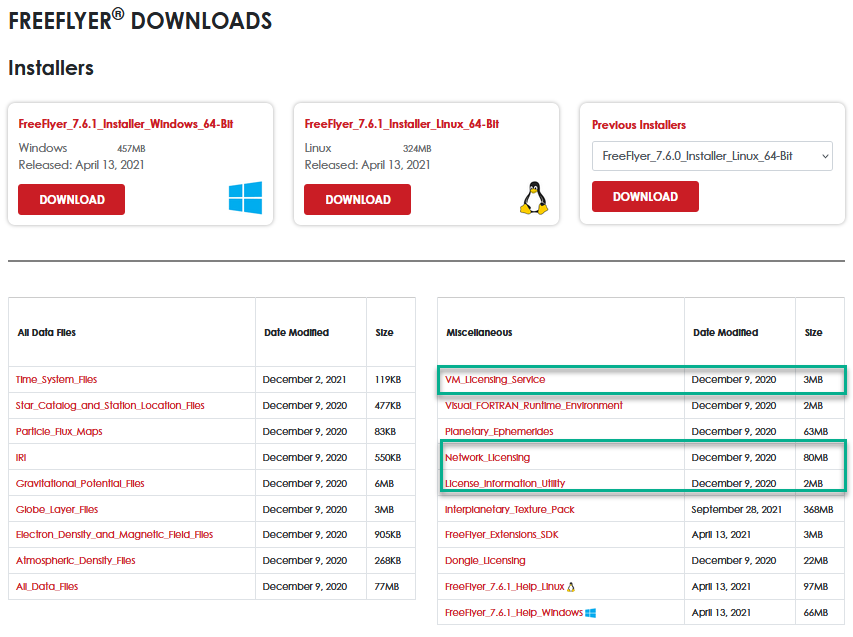Click the '905KB' size cell
Screen dimensions: 853x637
coord(388,535)
